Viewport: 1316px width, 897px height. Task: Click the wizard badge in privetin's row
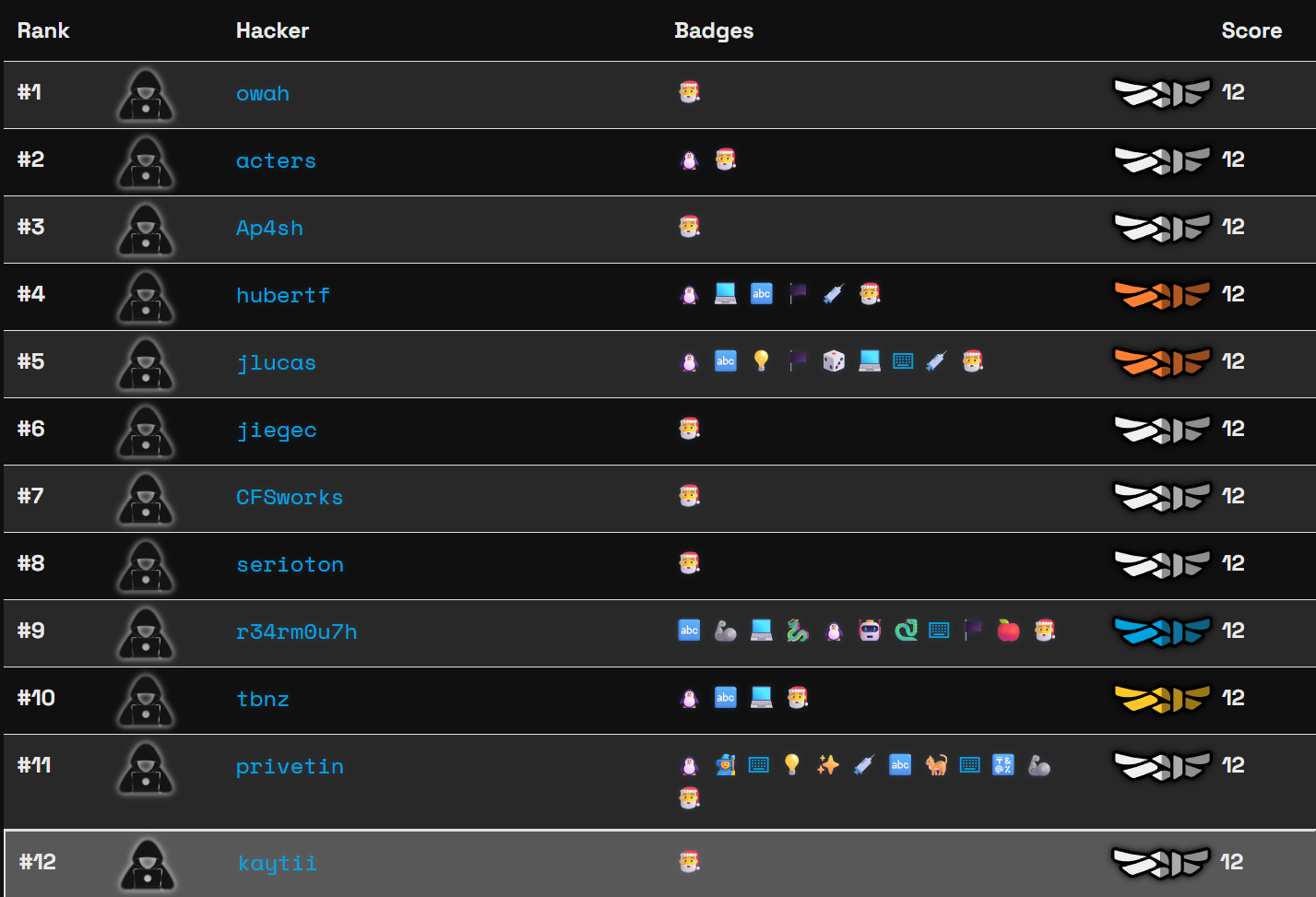coord(726,765)
